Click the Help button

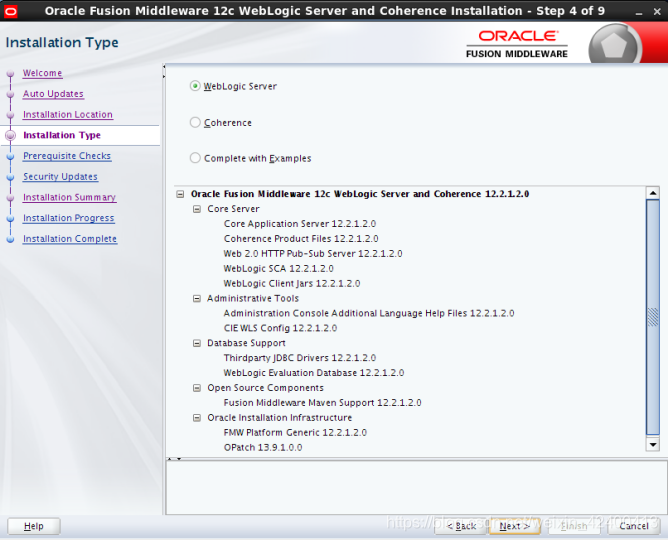[x=34, y=527]
